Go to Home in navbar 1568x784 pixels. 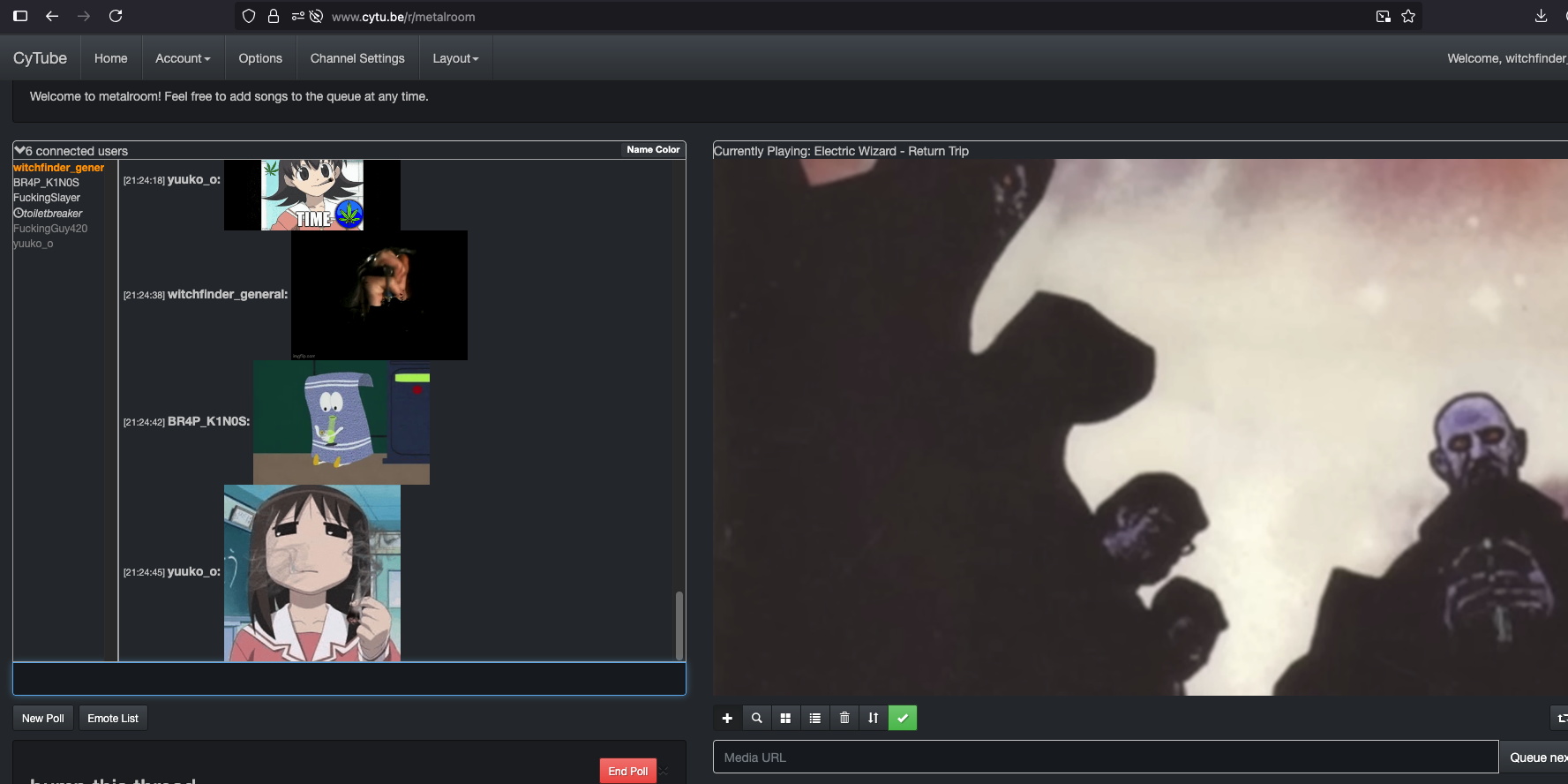[x=111, y=58]
